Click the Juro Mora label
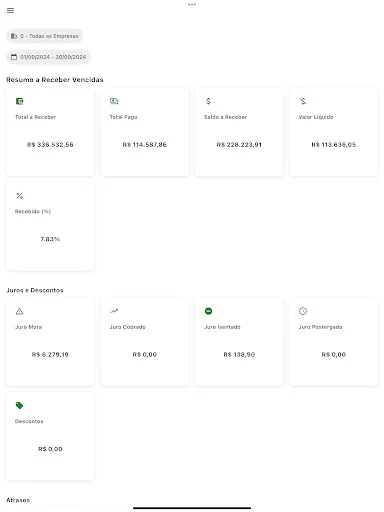Viewport: 384px width, 512px height. click(x=28, y=327)
